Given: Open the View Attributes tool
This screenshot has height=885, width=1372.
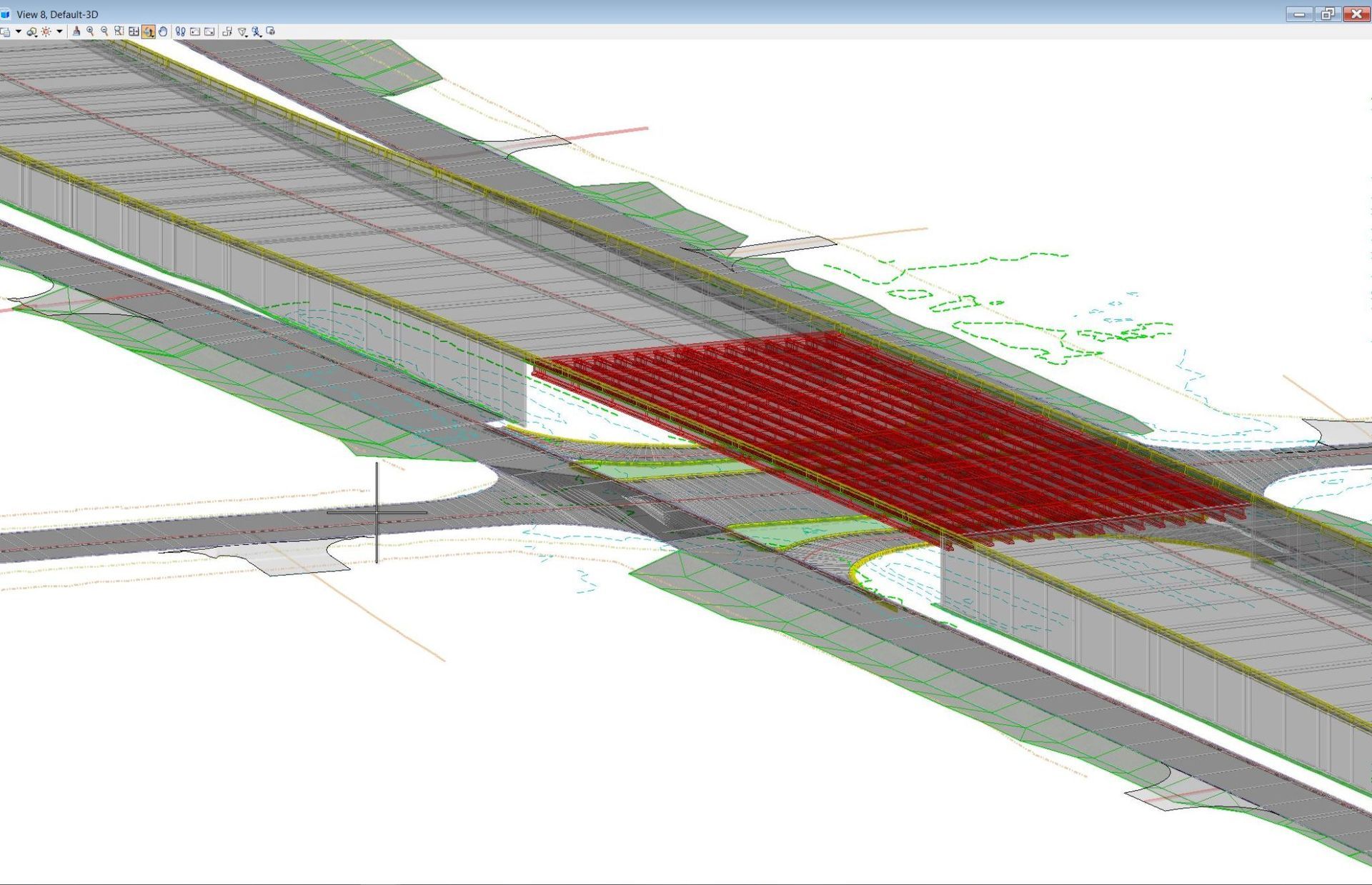Looking at the screenshot, I should click(x=5, y=31).
